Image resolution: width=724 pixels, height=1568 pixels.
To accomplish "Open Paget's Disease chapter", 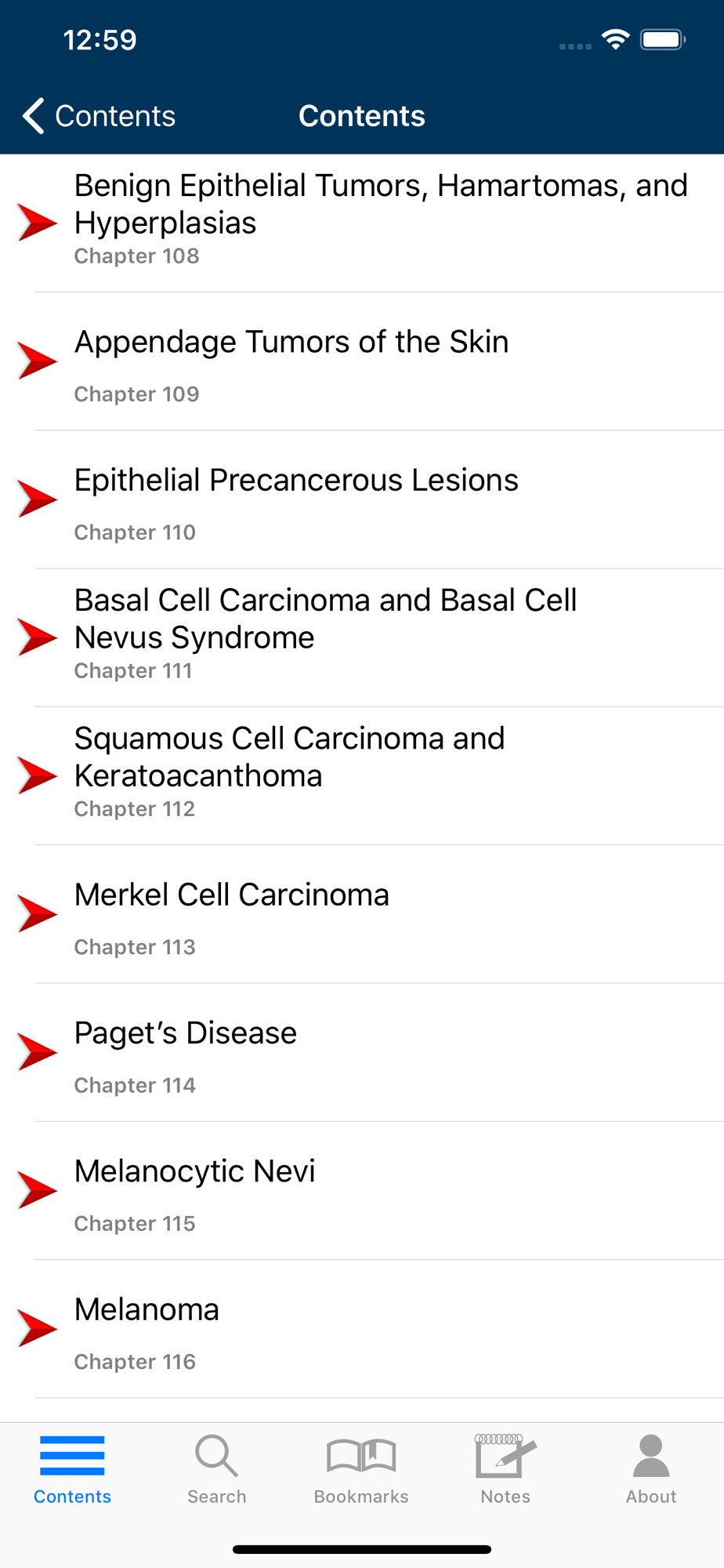I will [x=186, y=1033].
